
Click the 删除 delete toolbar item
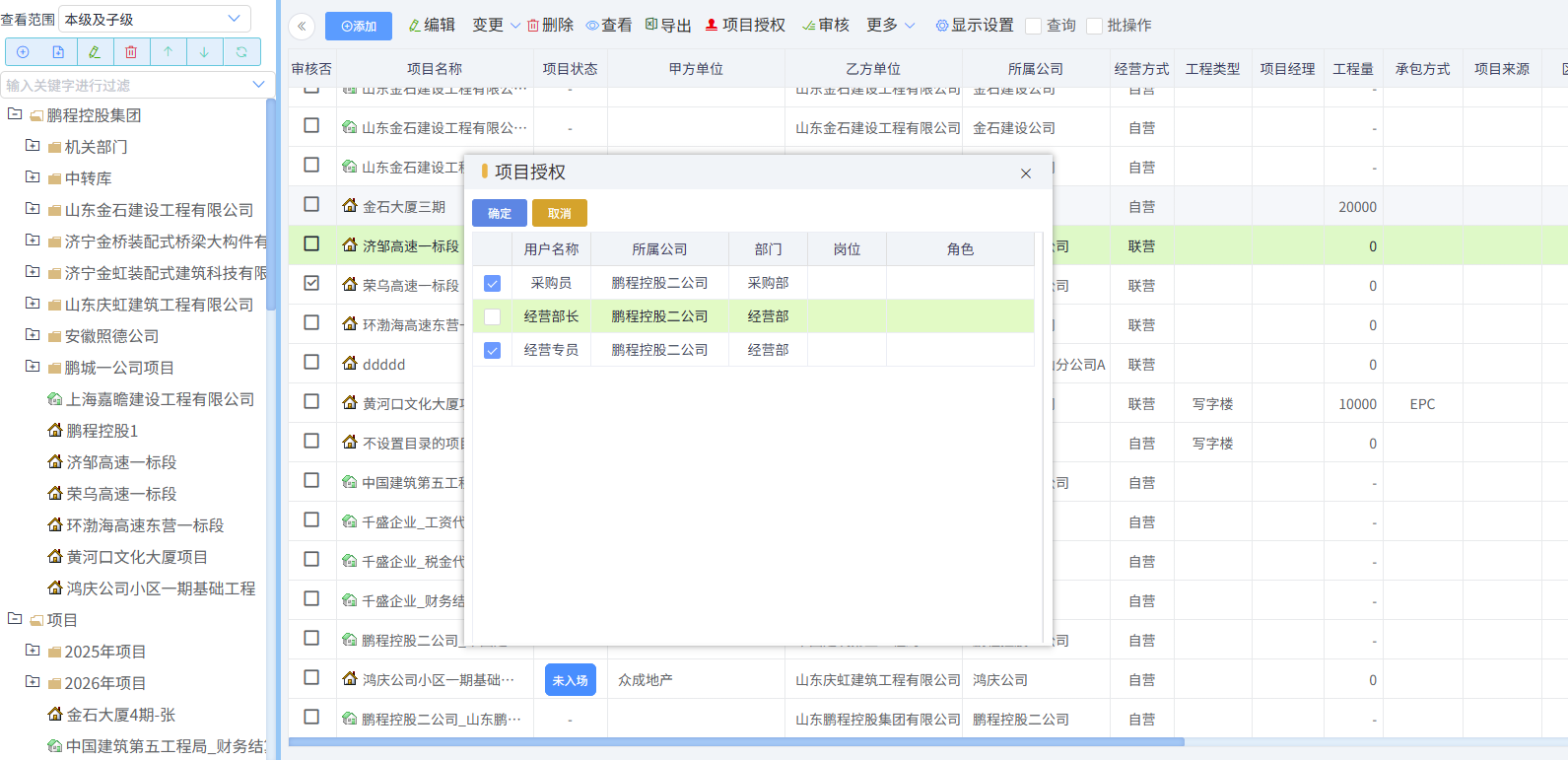550,26
